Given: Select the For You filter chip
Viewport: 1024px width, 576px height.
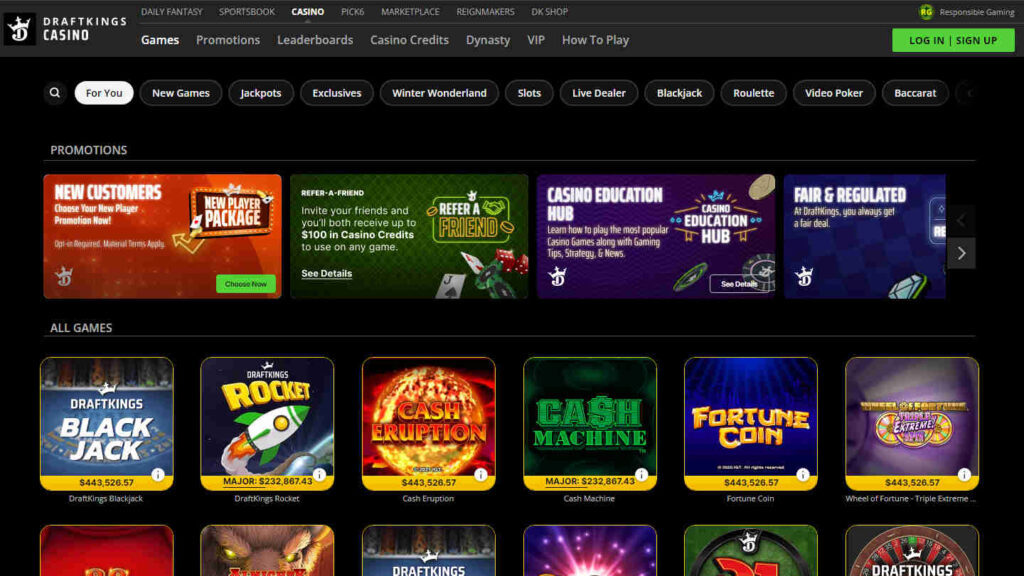Looking at the screenshot, I should click(104, 93).
